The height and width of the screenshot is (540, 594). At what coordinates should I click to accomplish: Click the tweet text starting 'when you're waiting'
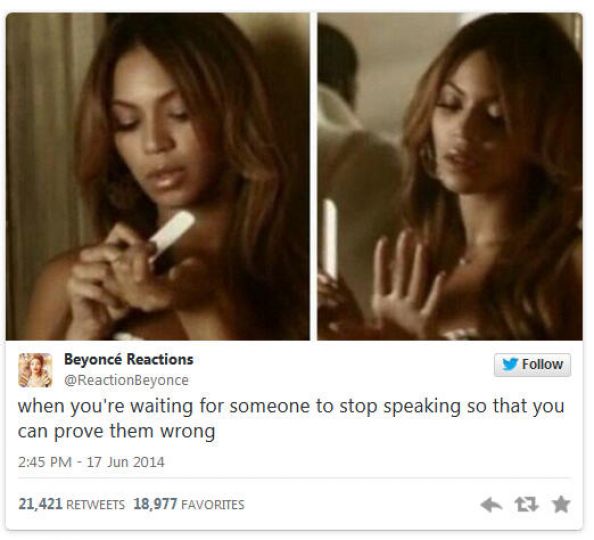pos(291,418)
